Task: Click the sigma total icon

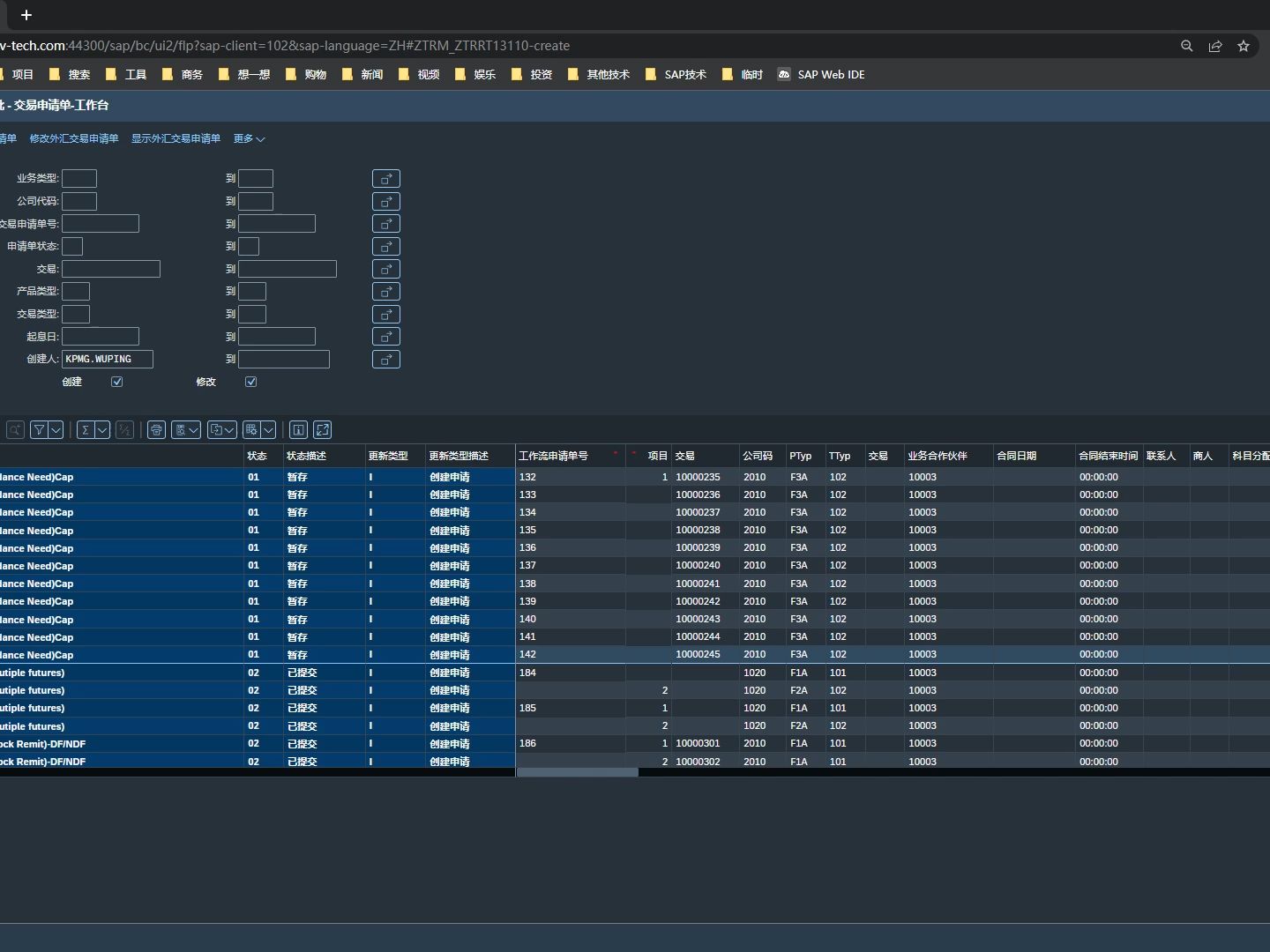Action: tap(86, 430)
